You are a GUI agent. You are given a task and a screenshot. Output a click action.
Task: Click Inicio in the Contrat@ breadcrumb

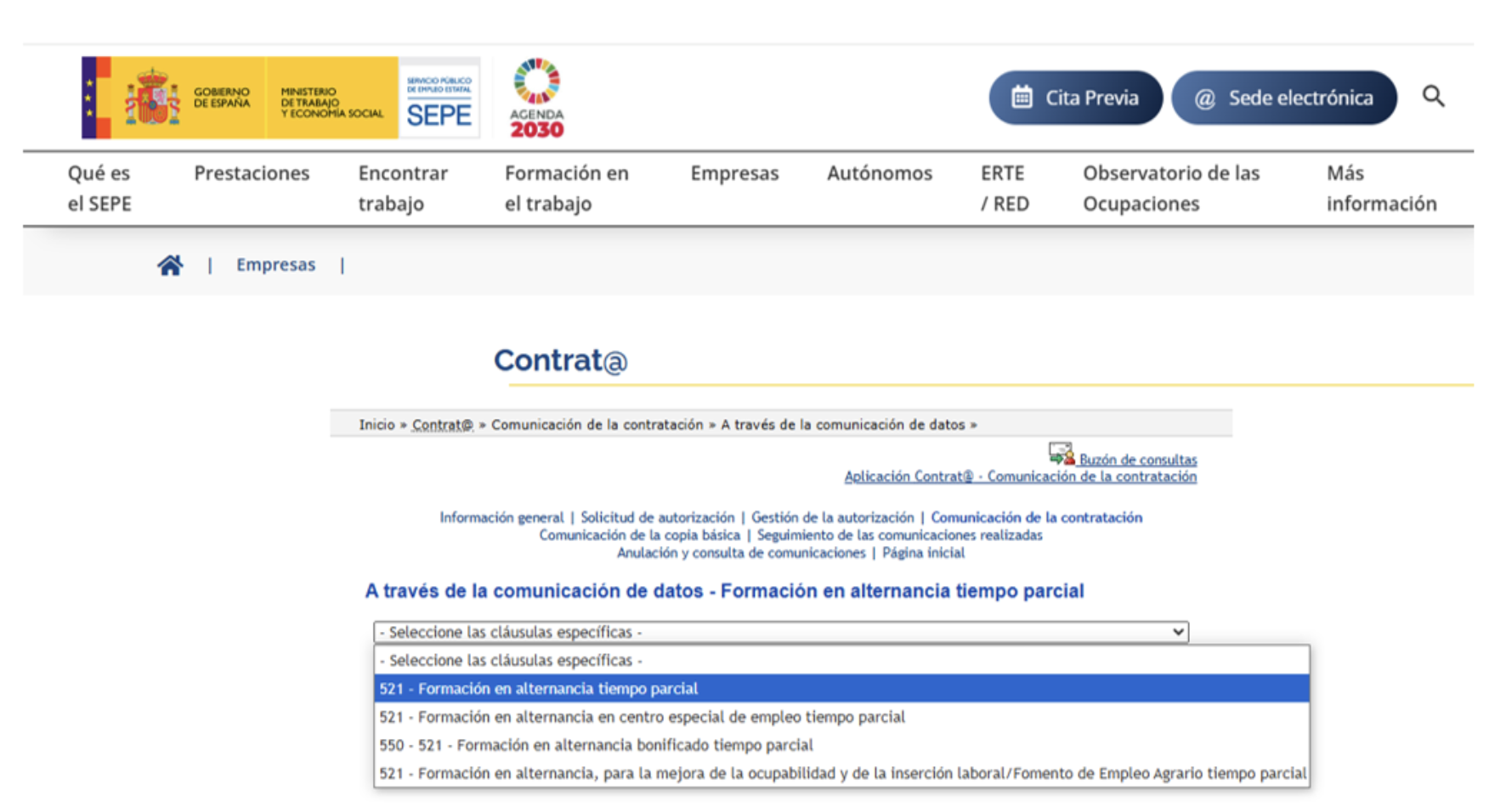pos(376,425)
